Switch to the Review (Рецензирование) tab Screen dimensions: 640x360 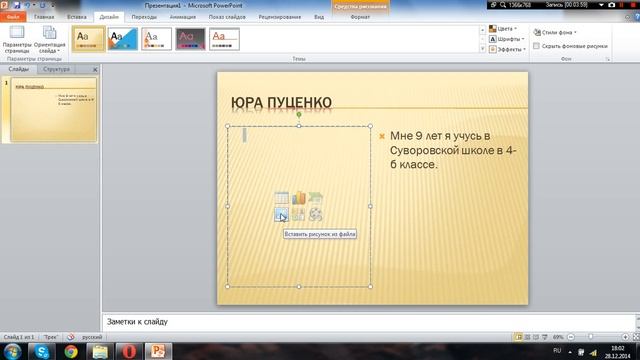[280, 17]
